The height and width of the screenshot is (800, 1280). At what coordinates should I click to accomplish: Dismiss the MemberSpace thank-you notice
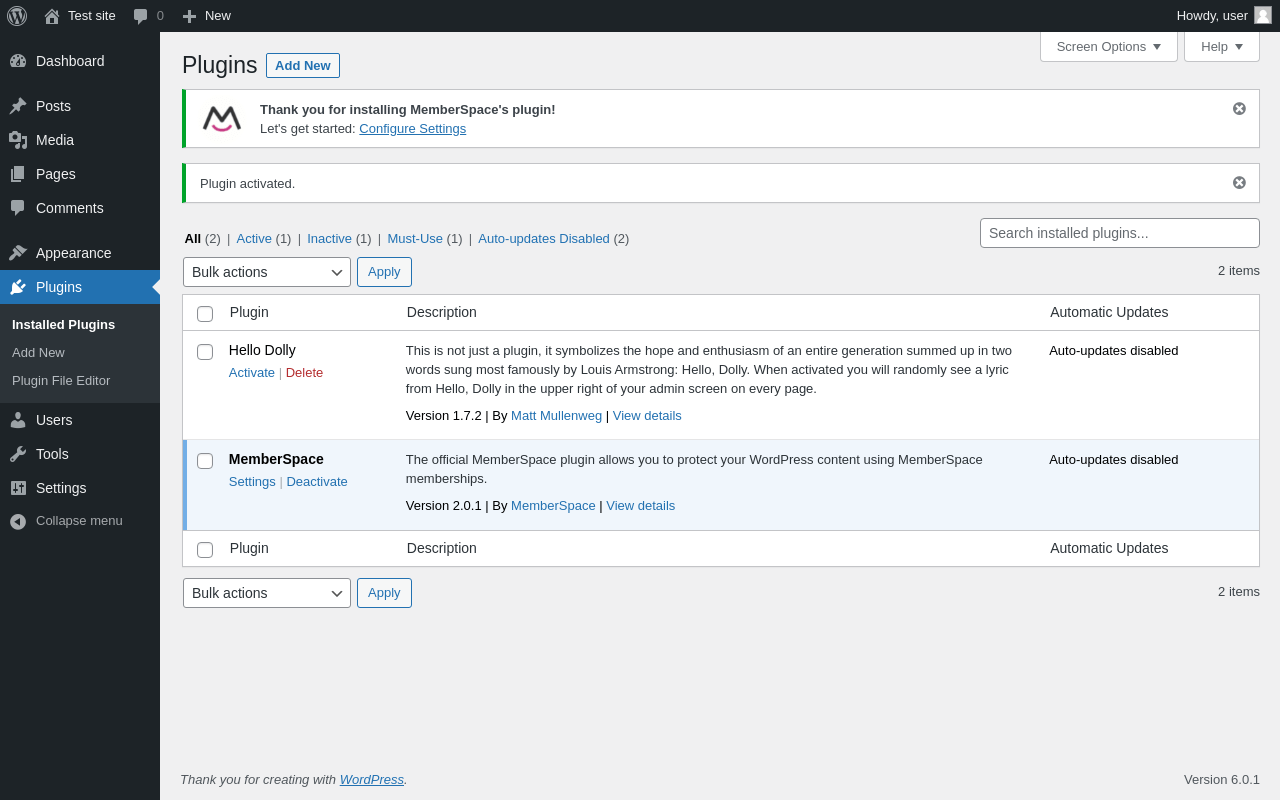[1239, 109]
